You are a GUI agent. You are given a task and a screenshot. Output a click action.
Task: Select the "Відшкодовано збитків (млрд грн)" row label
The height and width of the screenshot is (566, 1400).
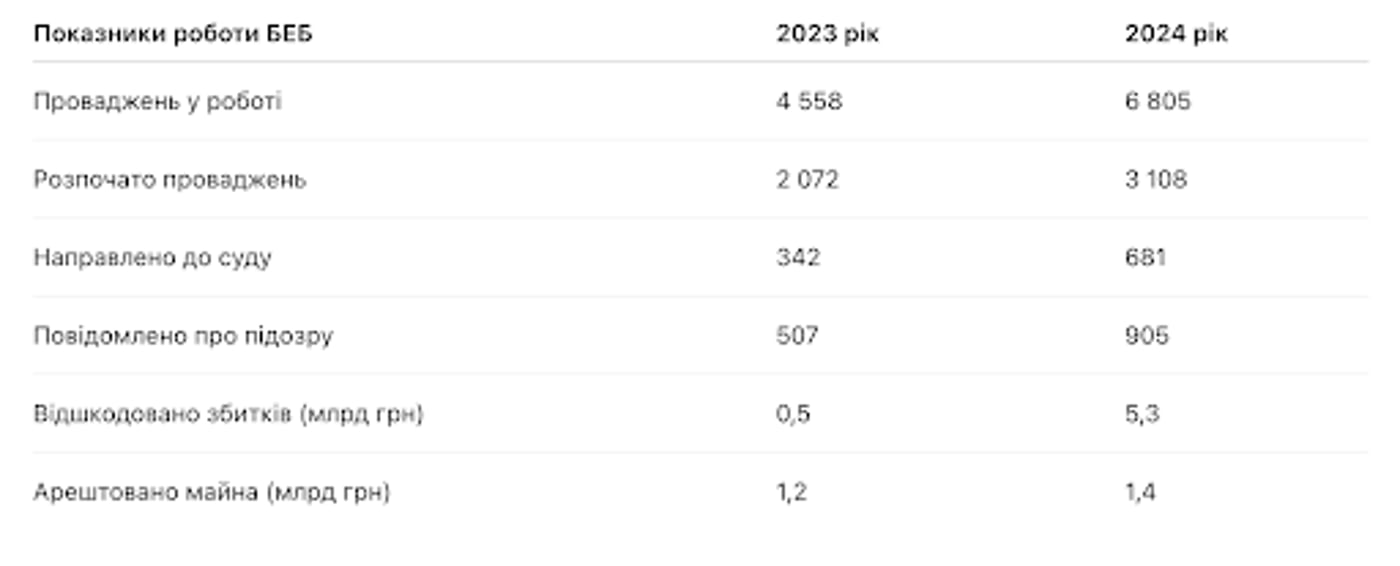228,414
